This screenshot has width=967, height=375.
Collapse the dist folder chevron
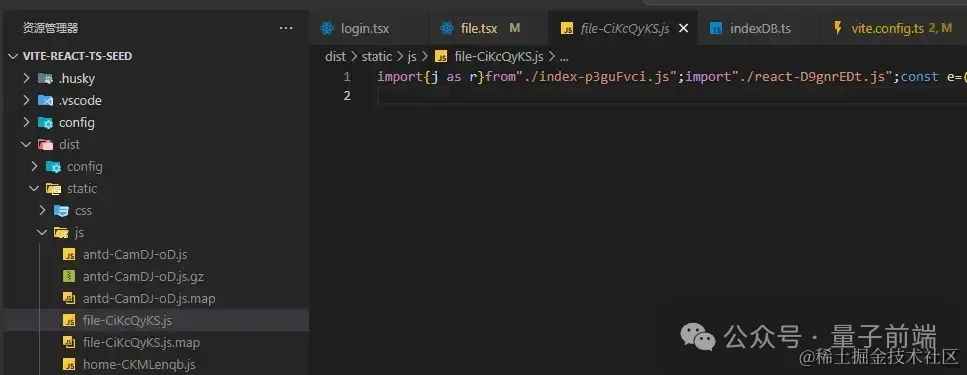pyautogui.click(x=26, y=144)
